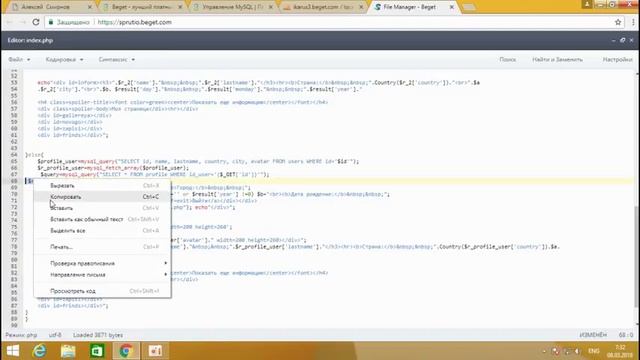Click line number 78 in the gutter
The image size is (640, 360).
(14, 247)
